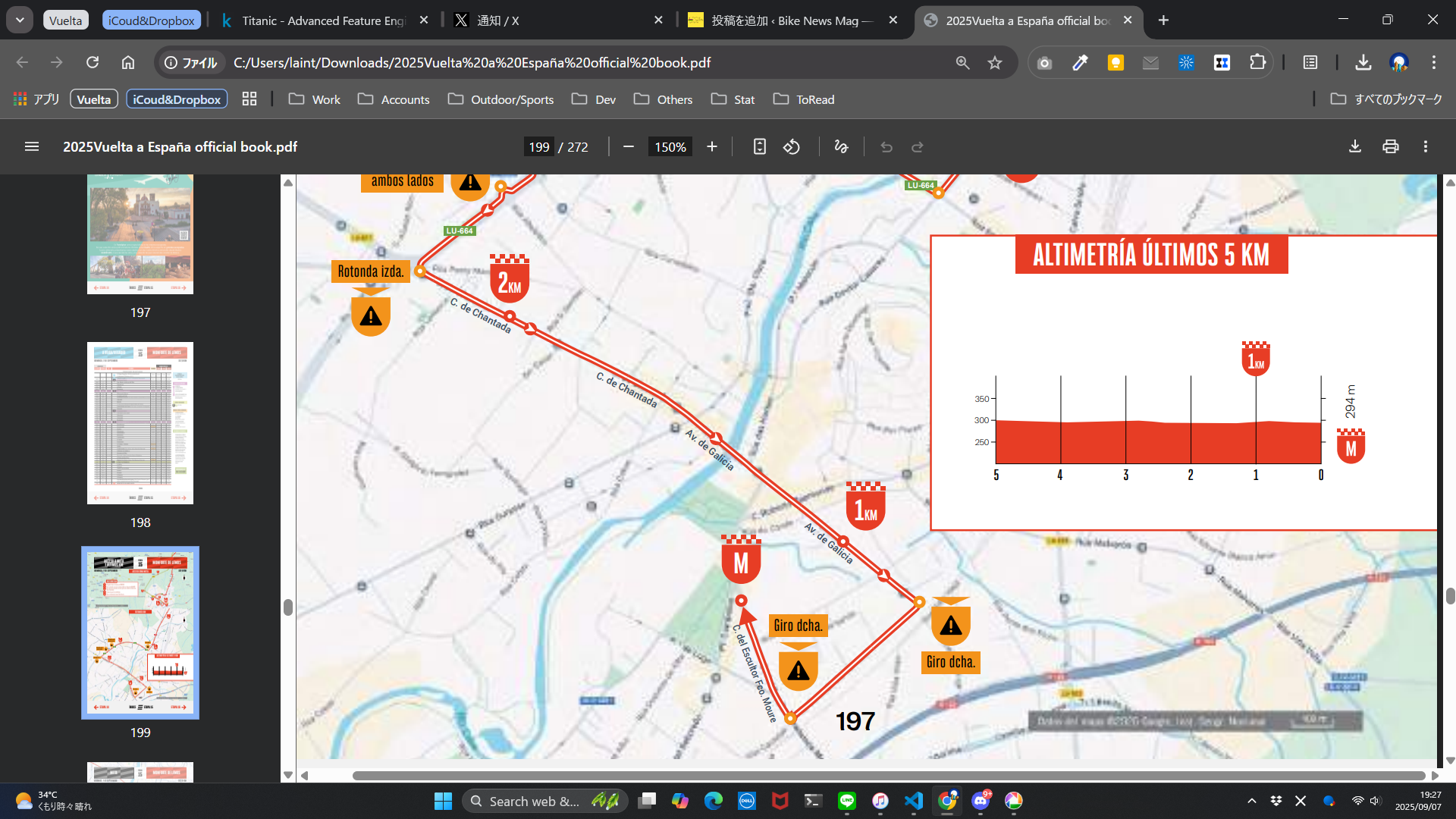This screenshot has height=819, width=1456.
Task: Download the PDF file
Action: point(1354,146)
